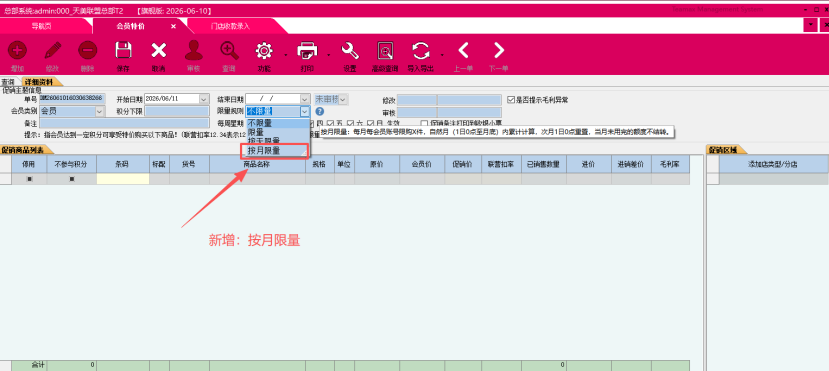Open the 功能 gear icon
829x371 pixels.
click(x=264, y=51)
